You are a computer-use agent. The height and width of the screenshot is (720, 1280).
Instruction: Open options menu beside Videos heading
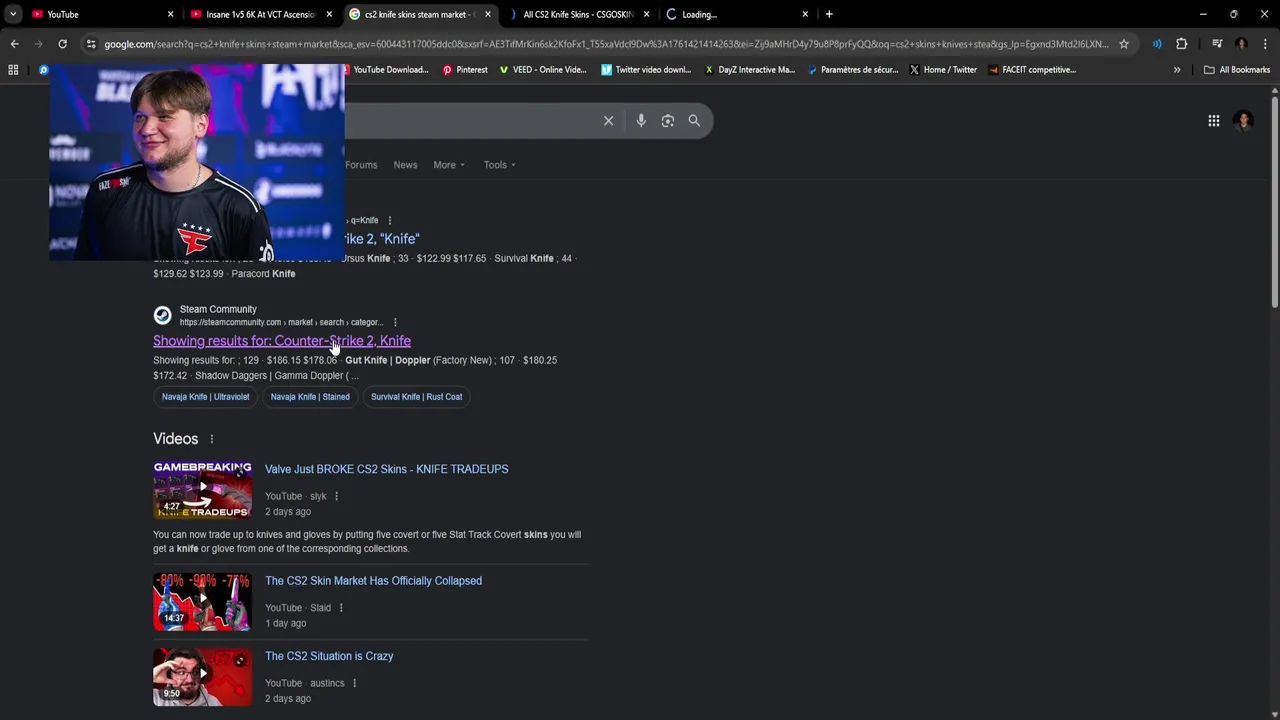pyautogui.click(x=211, y=439)
